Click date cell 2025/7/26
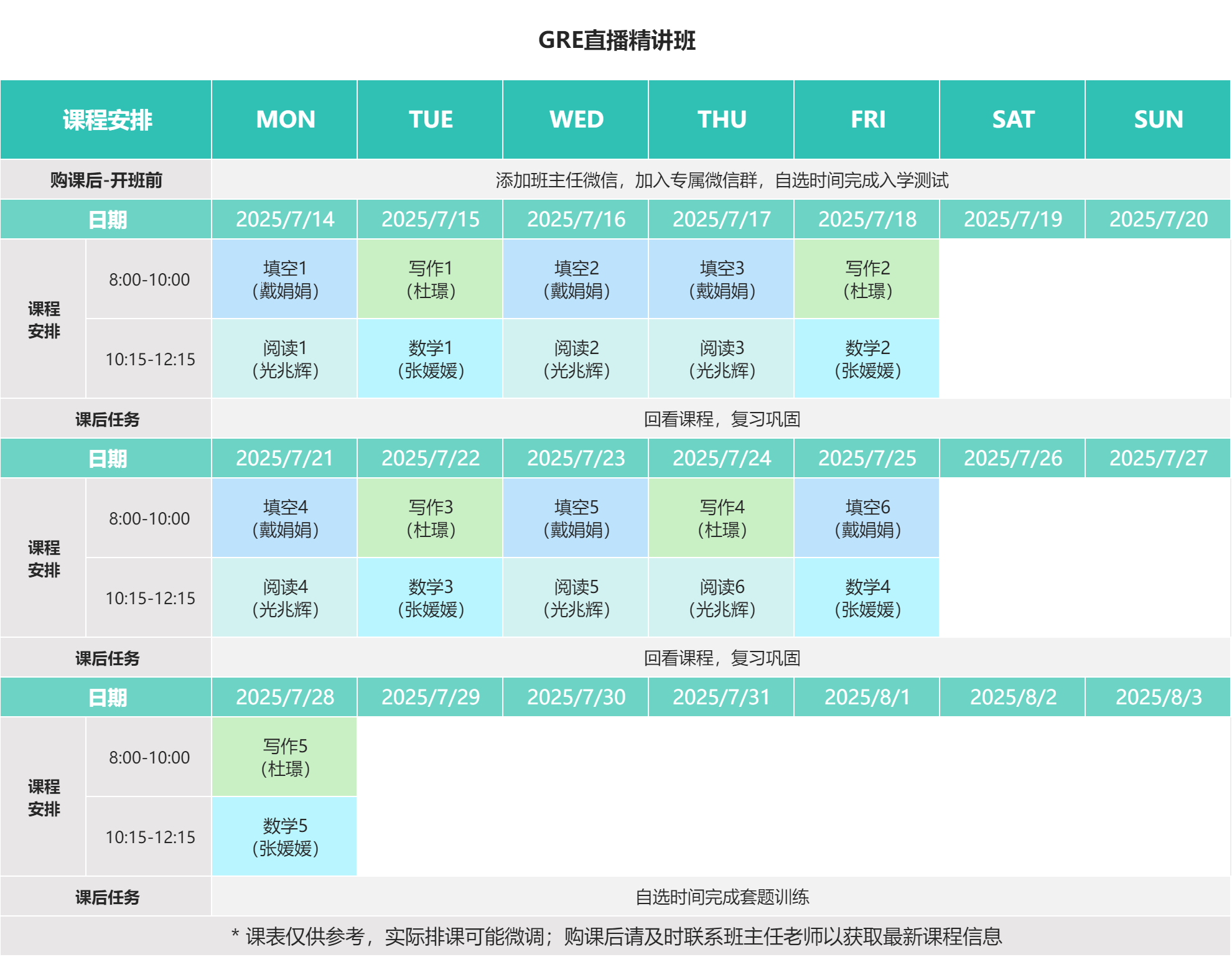Image resolution: width=1232 pixels, height=957 pixels. click(x=1013, y=458)
